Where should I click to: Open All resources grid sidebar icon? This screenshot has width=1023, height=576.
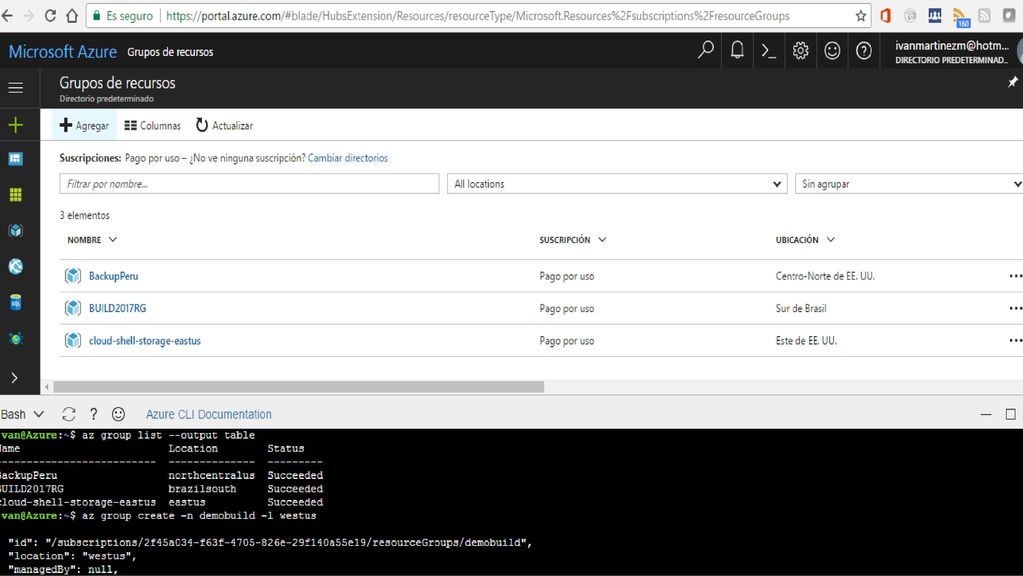16,194
